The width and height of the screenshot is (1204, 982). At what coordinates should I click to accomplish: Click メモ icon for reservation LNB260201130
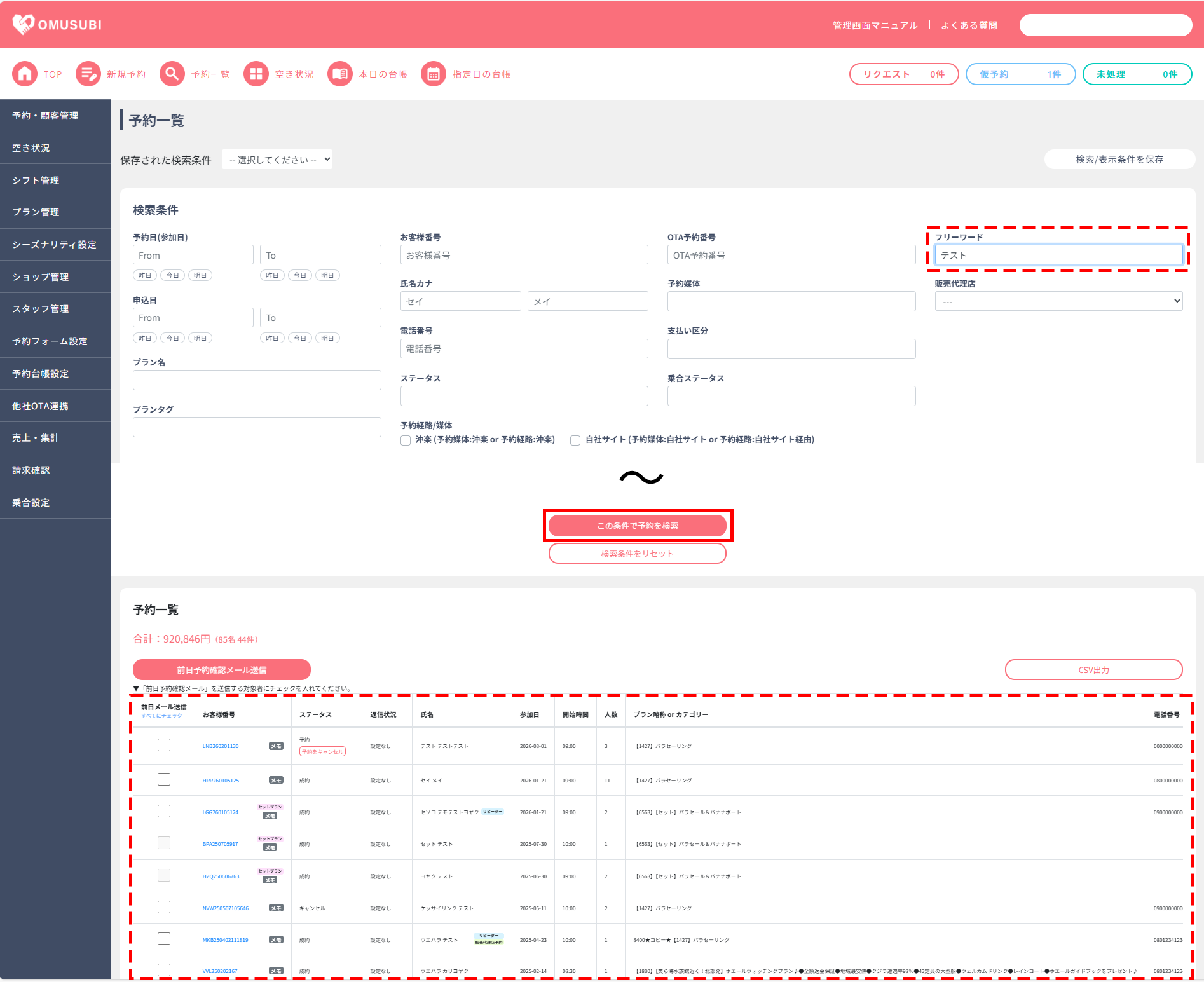(x=276, y=746)
